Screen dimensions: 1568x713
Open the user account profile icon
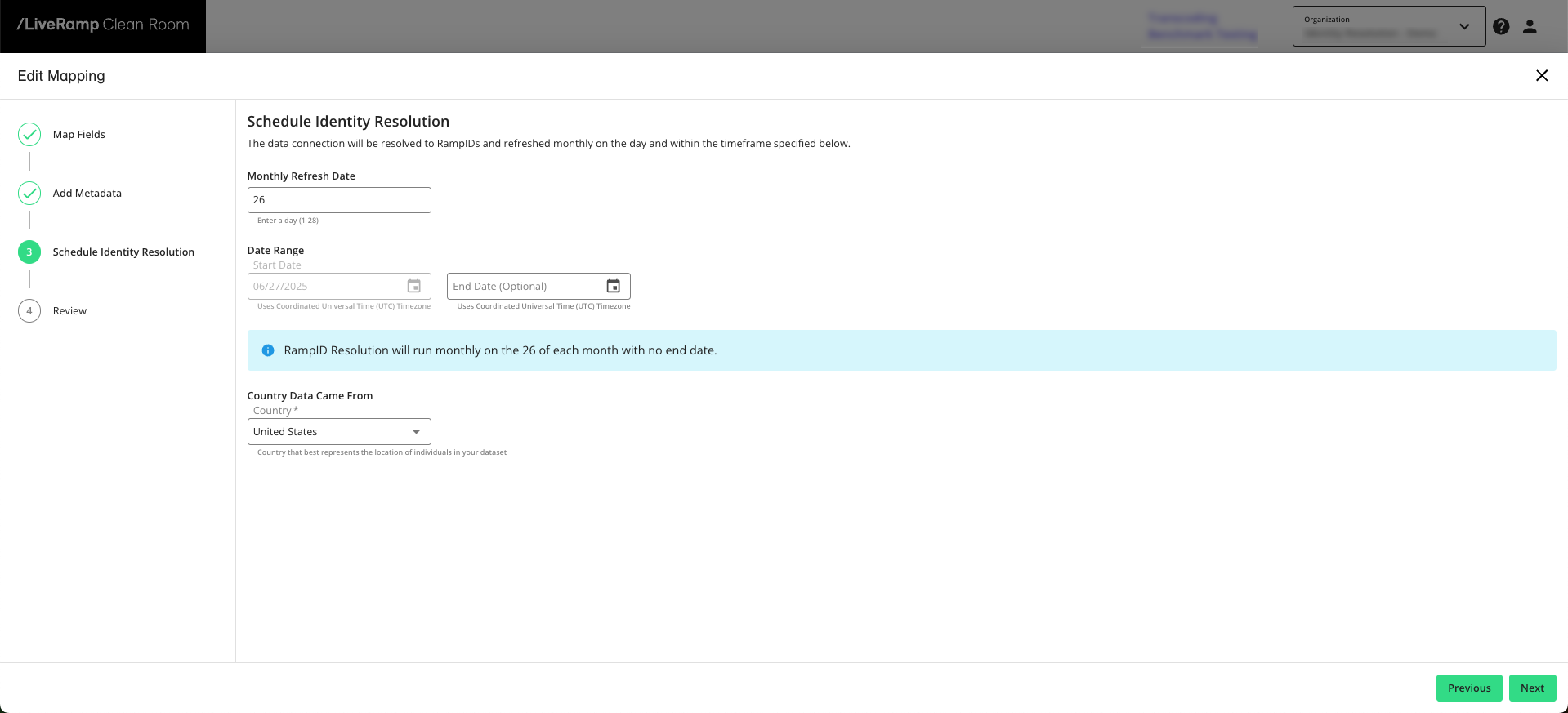(x=1530, y=26)
